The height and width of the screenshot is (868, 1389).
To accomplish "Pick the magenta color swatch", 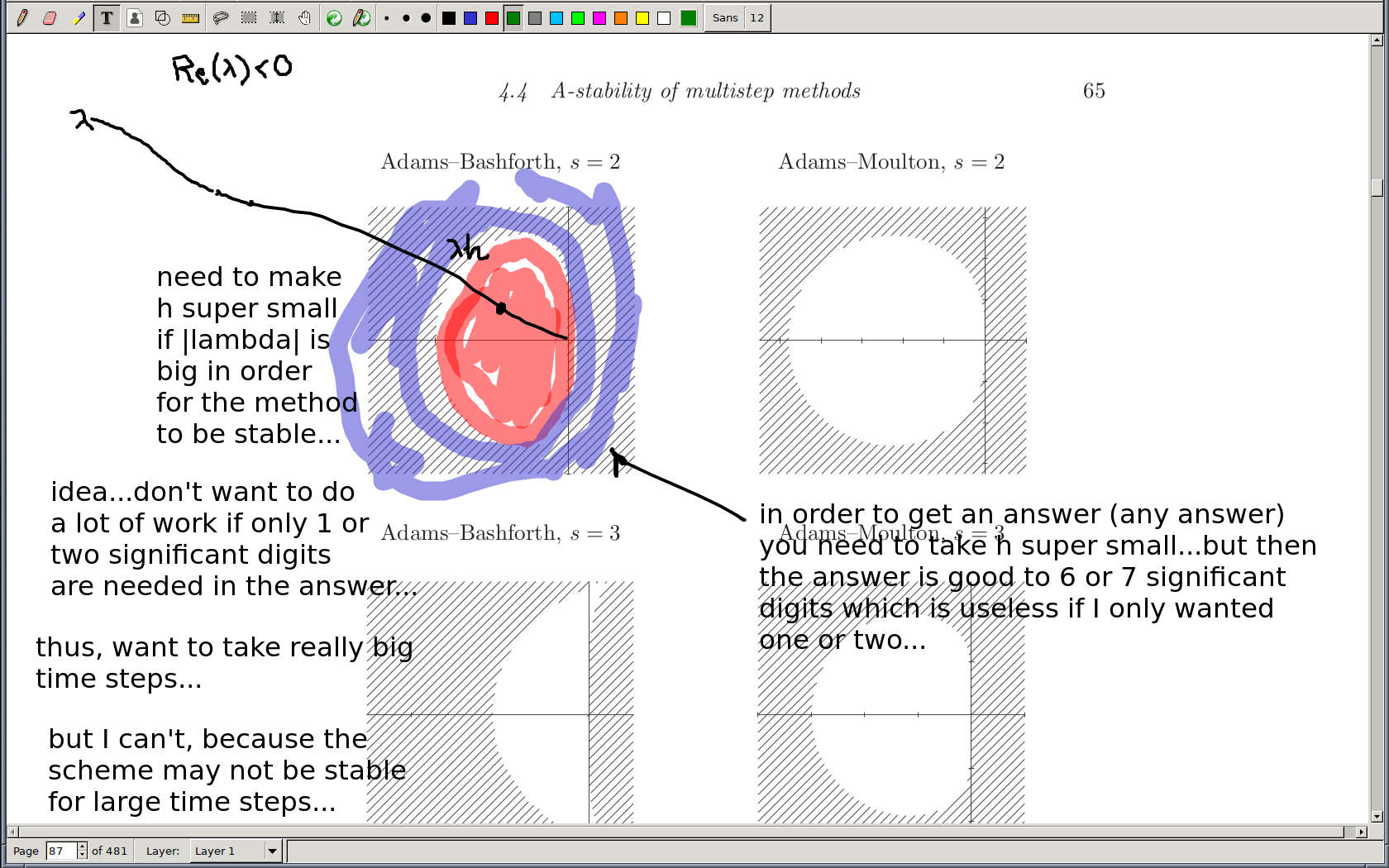I will [599, 18].
